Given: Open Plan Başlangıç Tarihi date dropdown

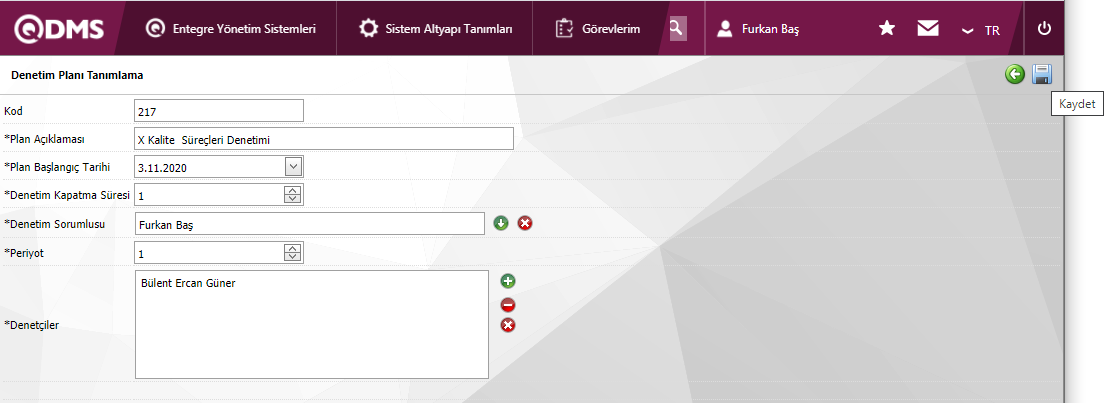Looking at the screenshot, I should [x=293, y=167].
